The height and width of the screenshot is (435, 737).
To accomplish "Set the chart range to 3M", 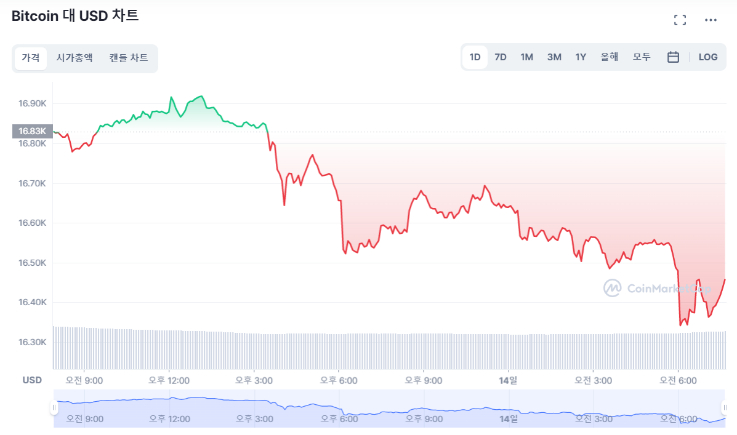I will (554, 57).
